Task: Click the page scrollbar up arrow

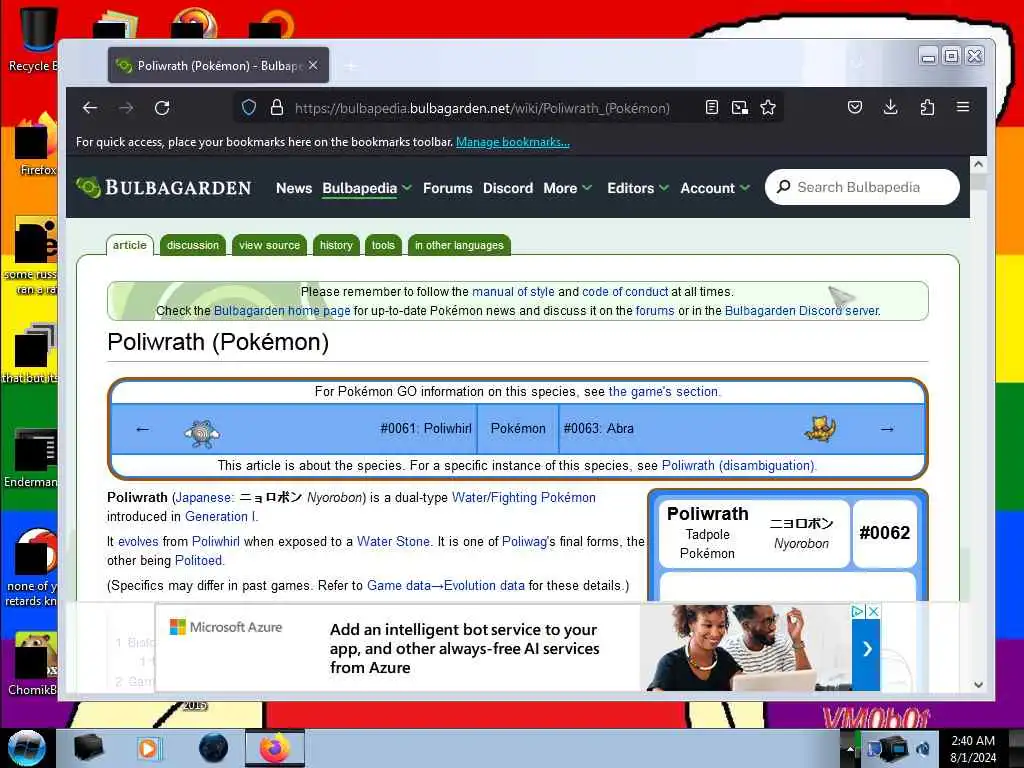Action: pyautogui.click(x=978, y=164)
